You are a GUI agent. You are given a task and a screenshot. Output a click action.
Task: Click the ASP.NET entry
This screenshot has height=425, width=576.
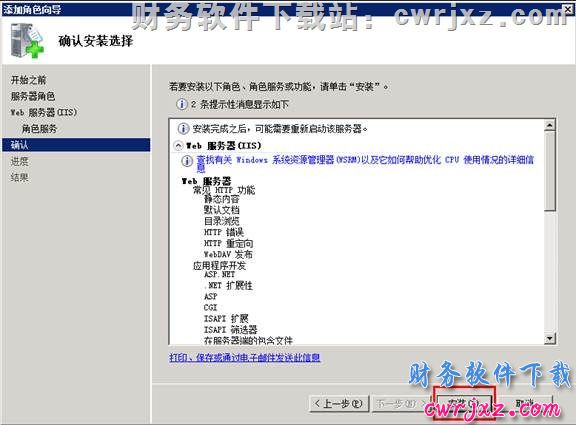click(219, 274)
